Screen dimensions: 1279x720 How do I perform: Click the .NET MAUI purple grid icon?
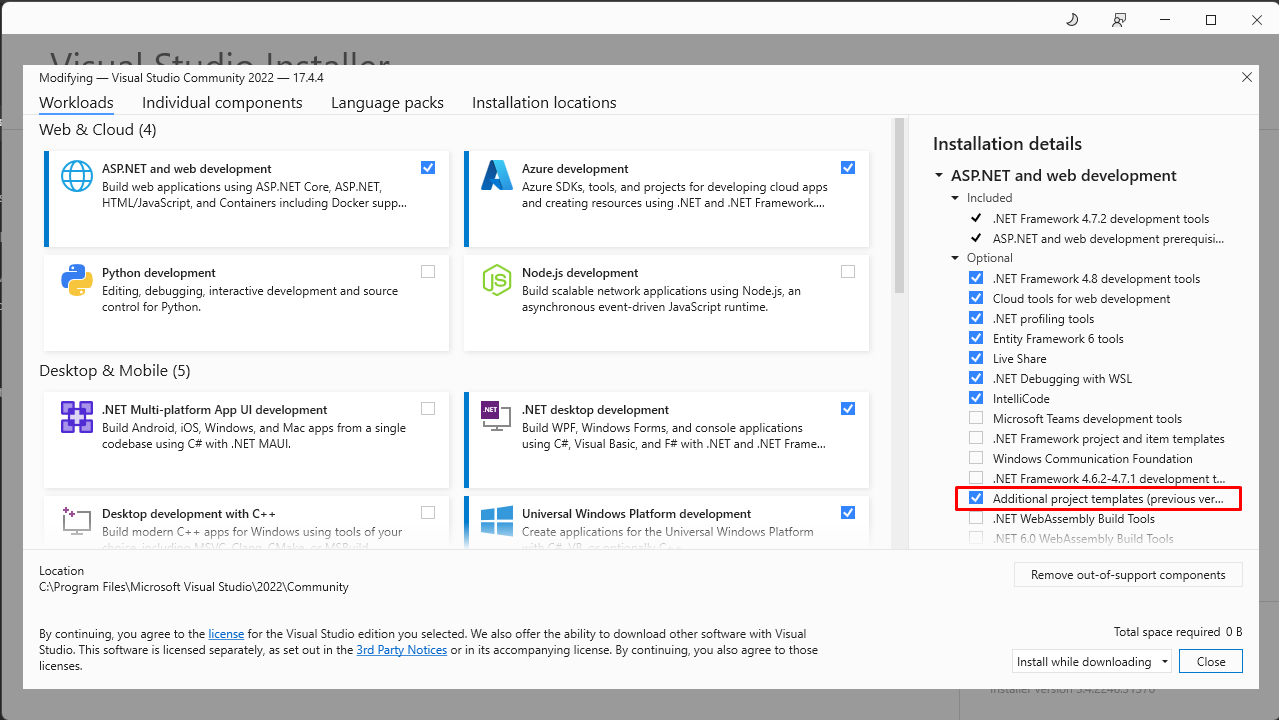tap(77, 417)
